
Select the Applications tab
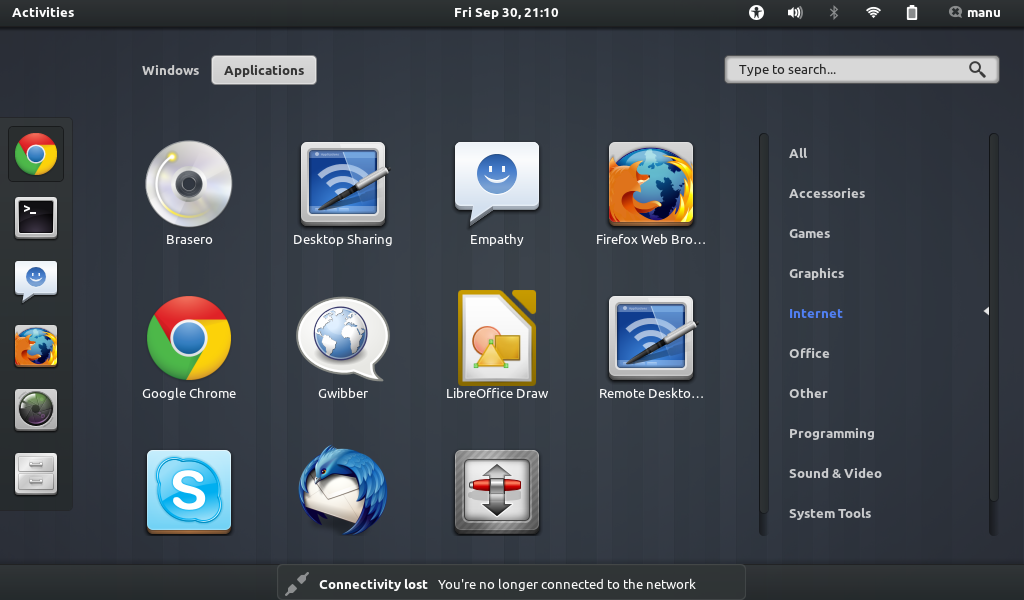pyautogui.click(x=263, y=70)
